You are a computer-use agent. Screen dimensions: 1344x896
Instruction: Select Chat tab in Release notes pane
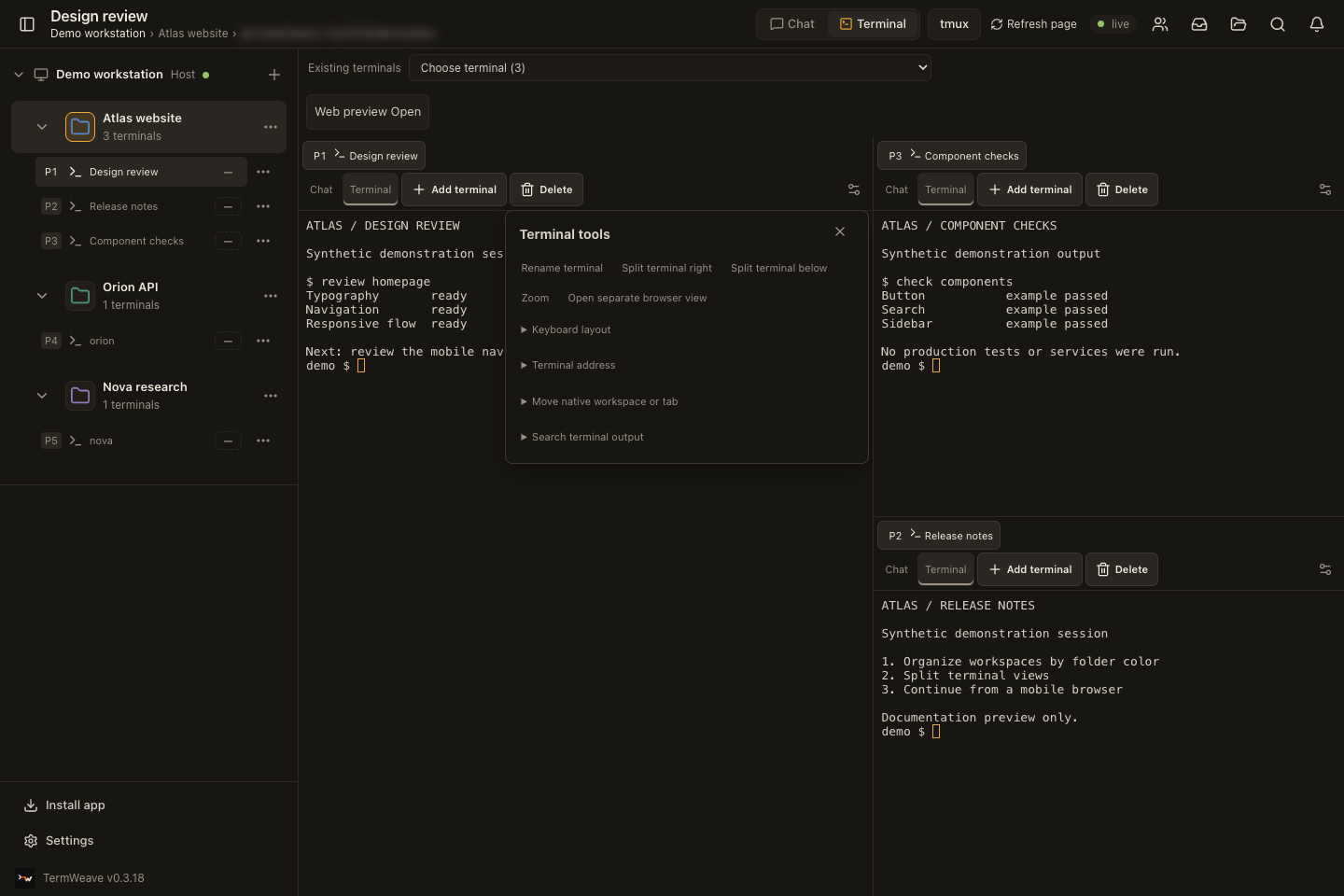[896, 569]
